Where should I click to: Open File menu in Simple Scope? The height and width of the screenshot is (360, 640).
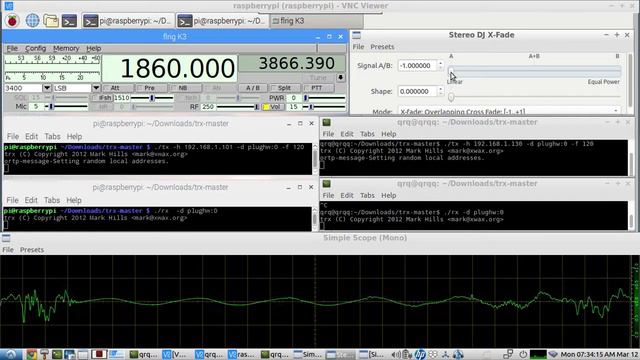(8, 249)
